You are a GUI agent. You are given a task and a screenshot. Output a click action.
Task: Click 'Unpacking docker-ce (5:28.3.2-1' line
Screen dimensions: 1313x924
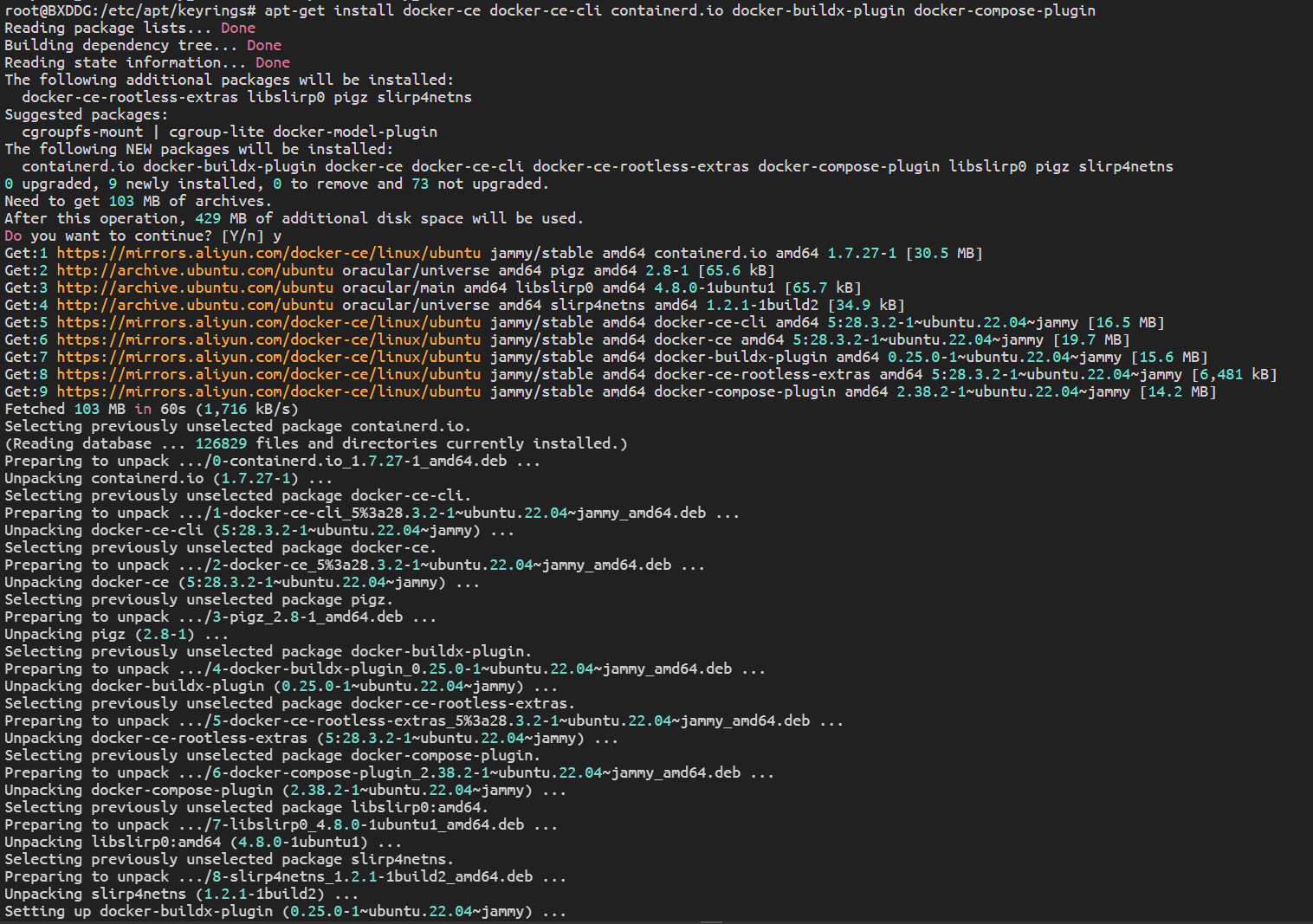pos(243,582)
